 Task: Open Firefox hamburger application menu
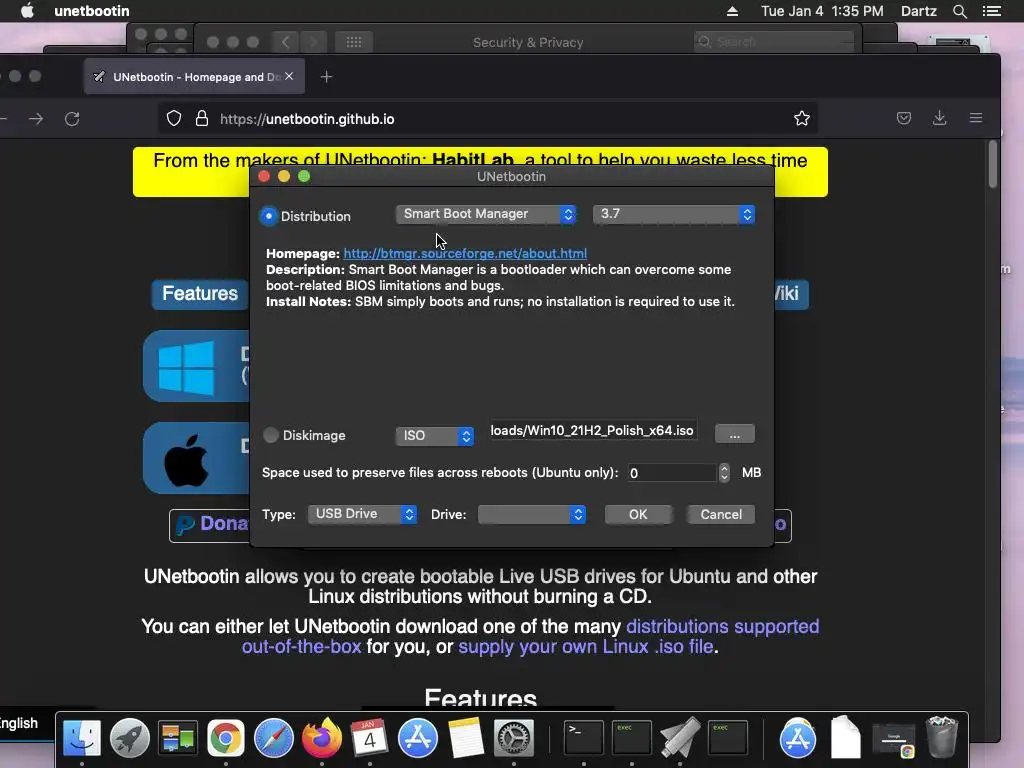pyautogui.click(x=976, y=118)
